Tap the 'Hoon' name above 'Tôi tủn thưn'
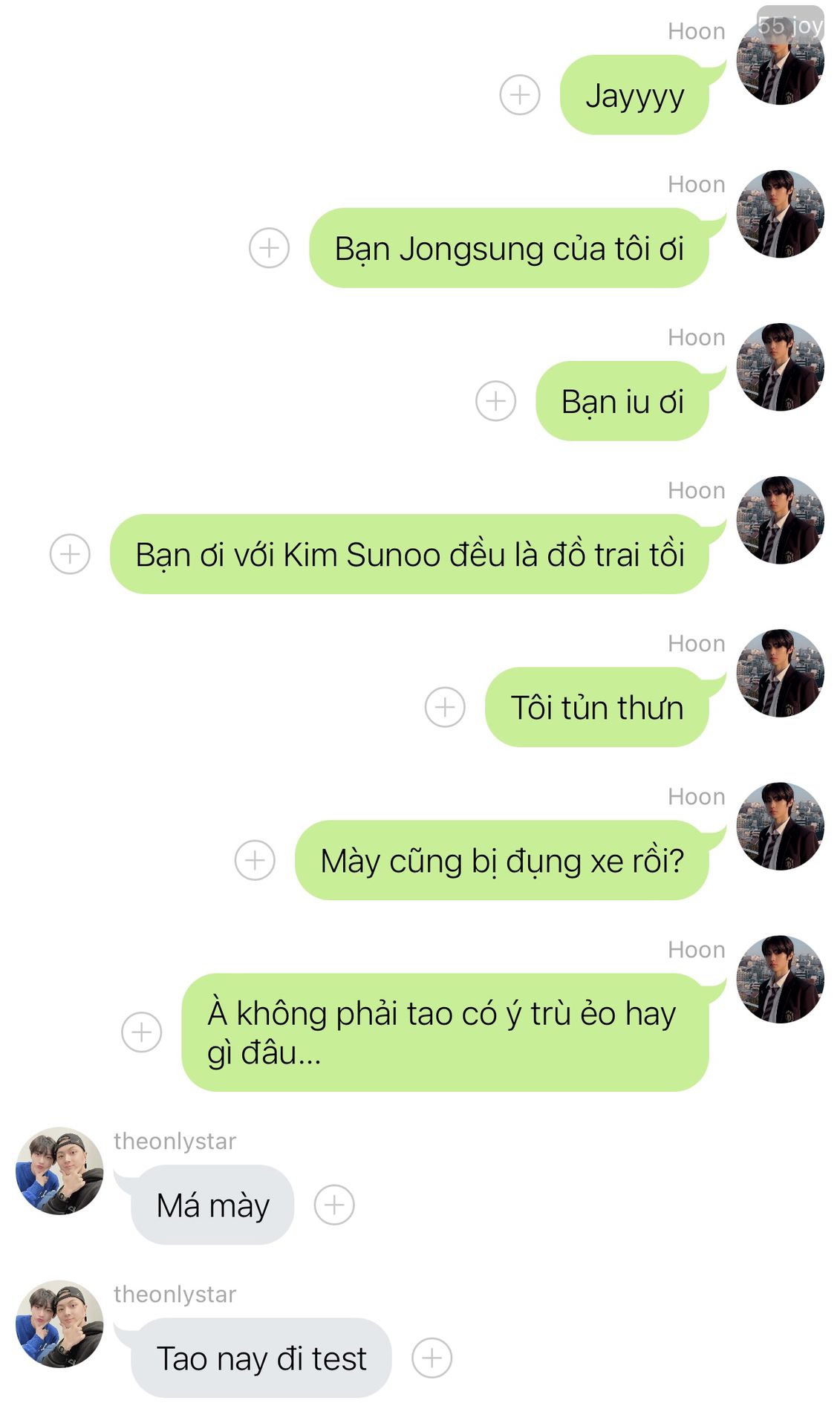Screen dimensions: 840x1426 click(697, 643)
